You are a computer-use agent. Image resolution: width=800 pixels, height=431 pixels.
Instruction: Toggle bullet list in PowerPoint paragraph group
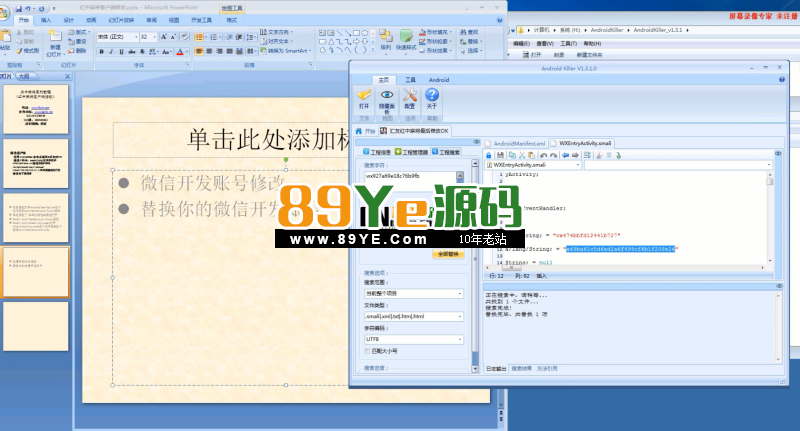point(199,37)
